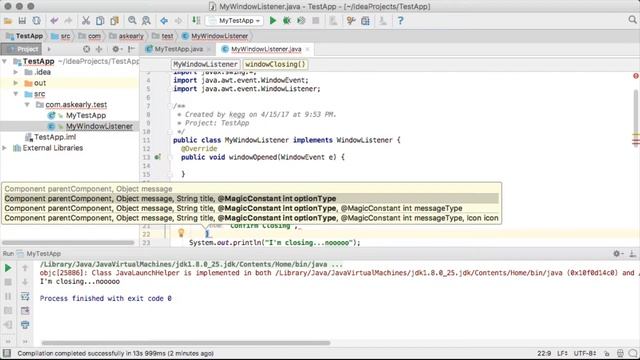This screenshot has height=360, width=640.
Task: Synchronize files with the refresh icon
Action: coord(36,21)
